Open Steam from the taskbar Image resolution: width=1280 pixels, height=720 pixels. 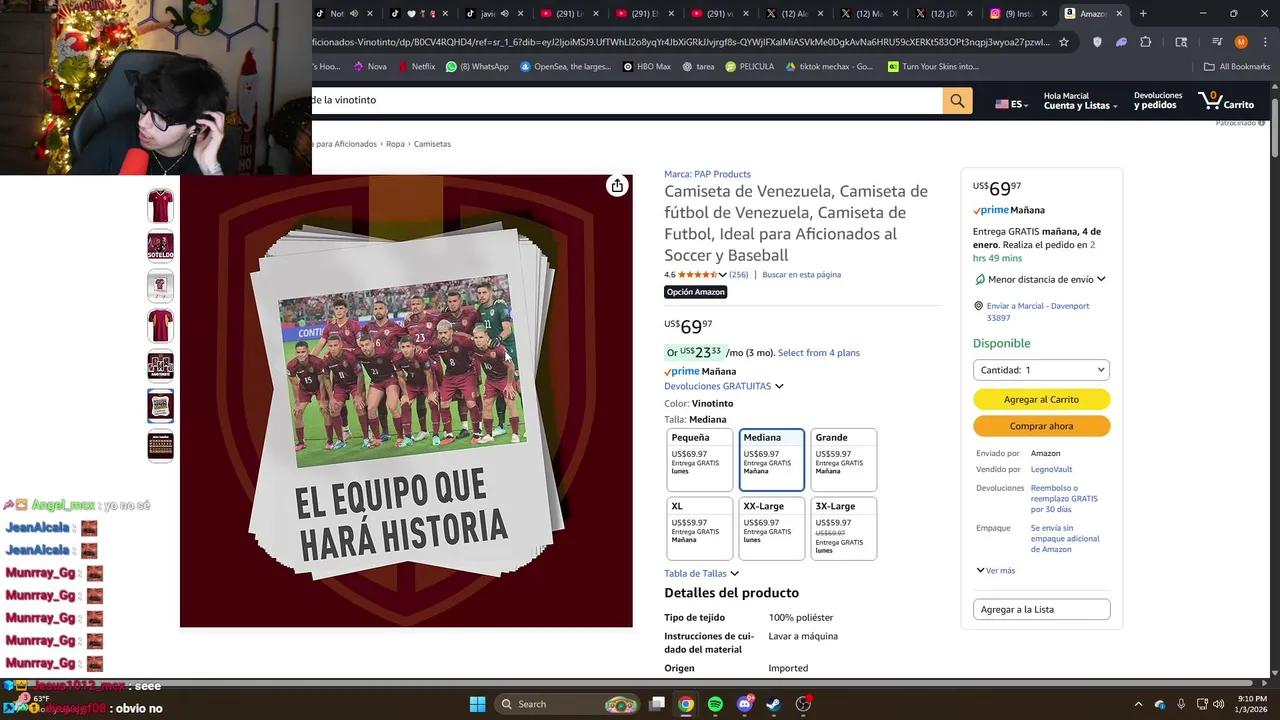click(773, 704)
